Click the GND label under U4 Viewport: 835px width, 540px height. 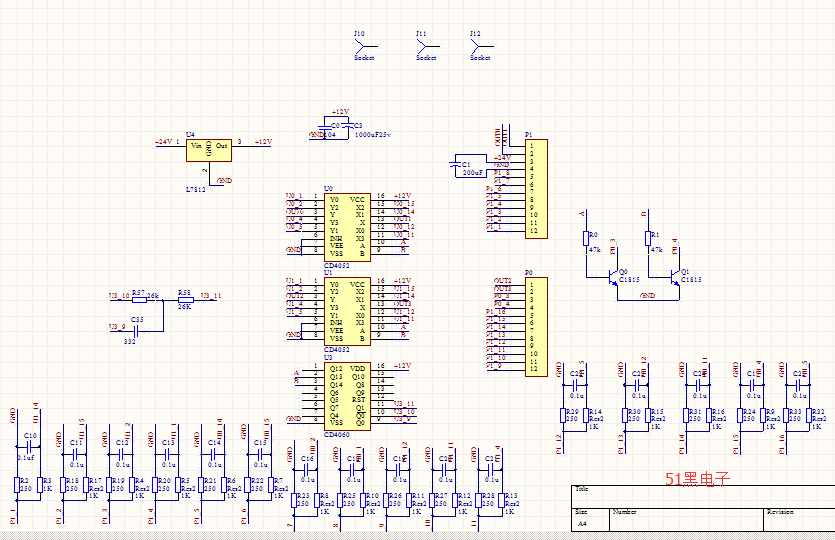225,181
